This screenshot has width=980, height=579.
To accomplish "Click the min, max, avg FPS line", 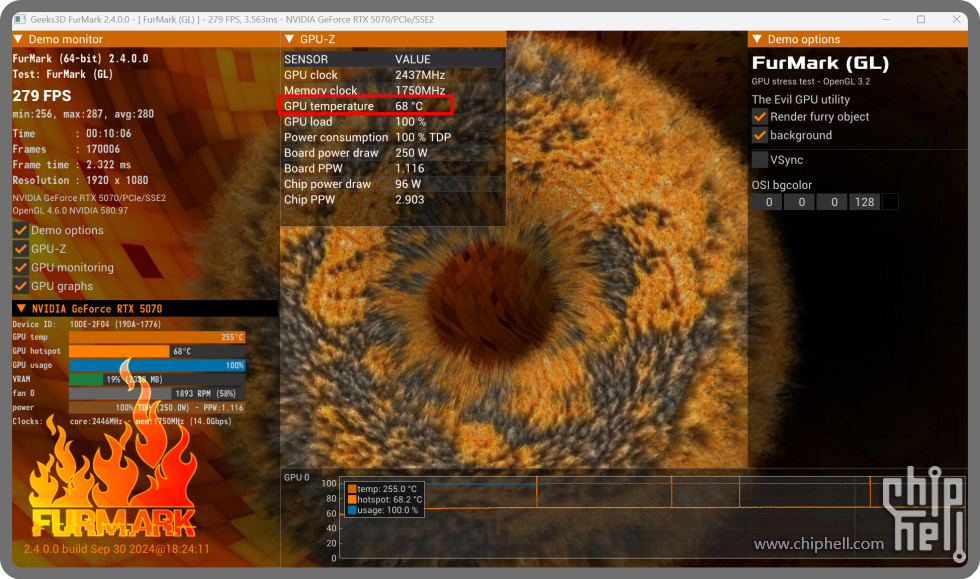I will coord(83,114).
